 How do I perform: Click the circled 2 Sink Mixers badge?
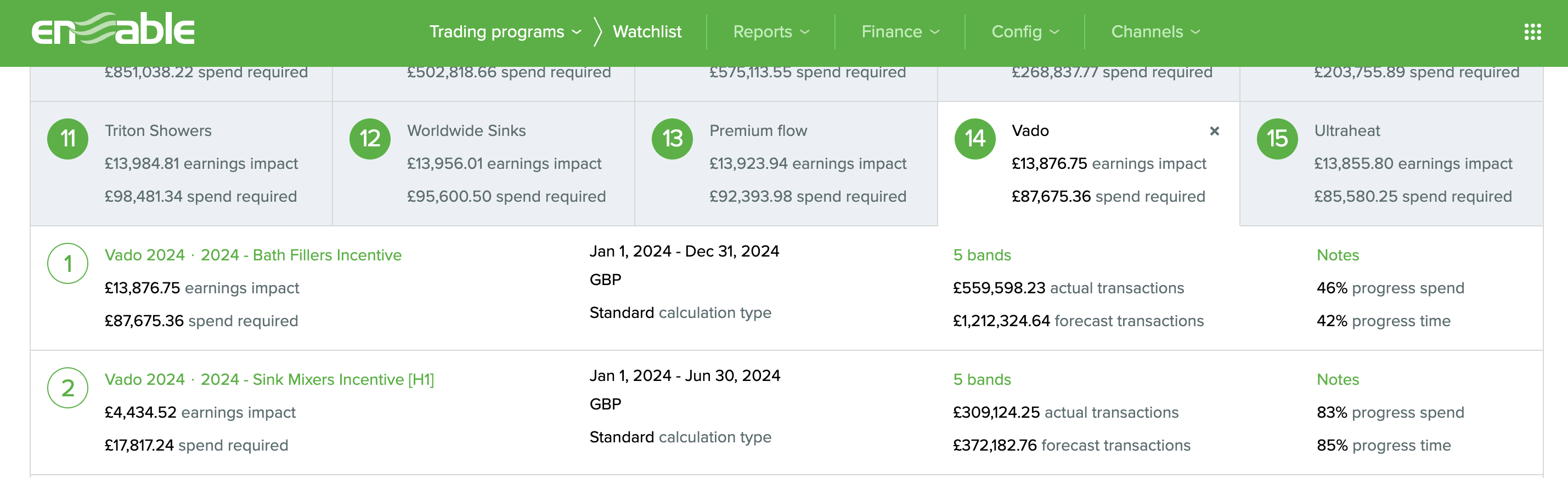pyautogui.click(x=67, y=388)
